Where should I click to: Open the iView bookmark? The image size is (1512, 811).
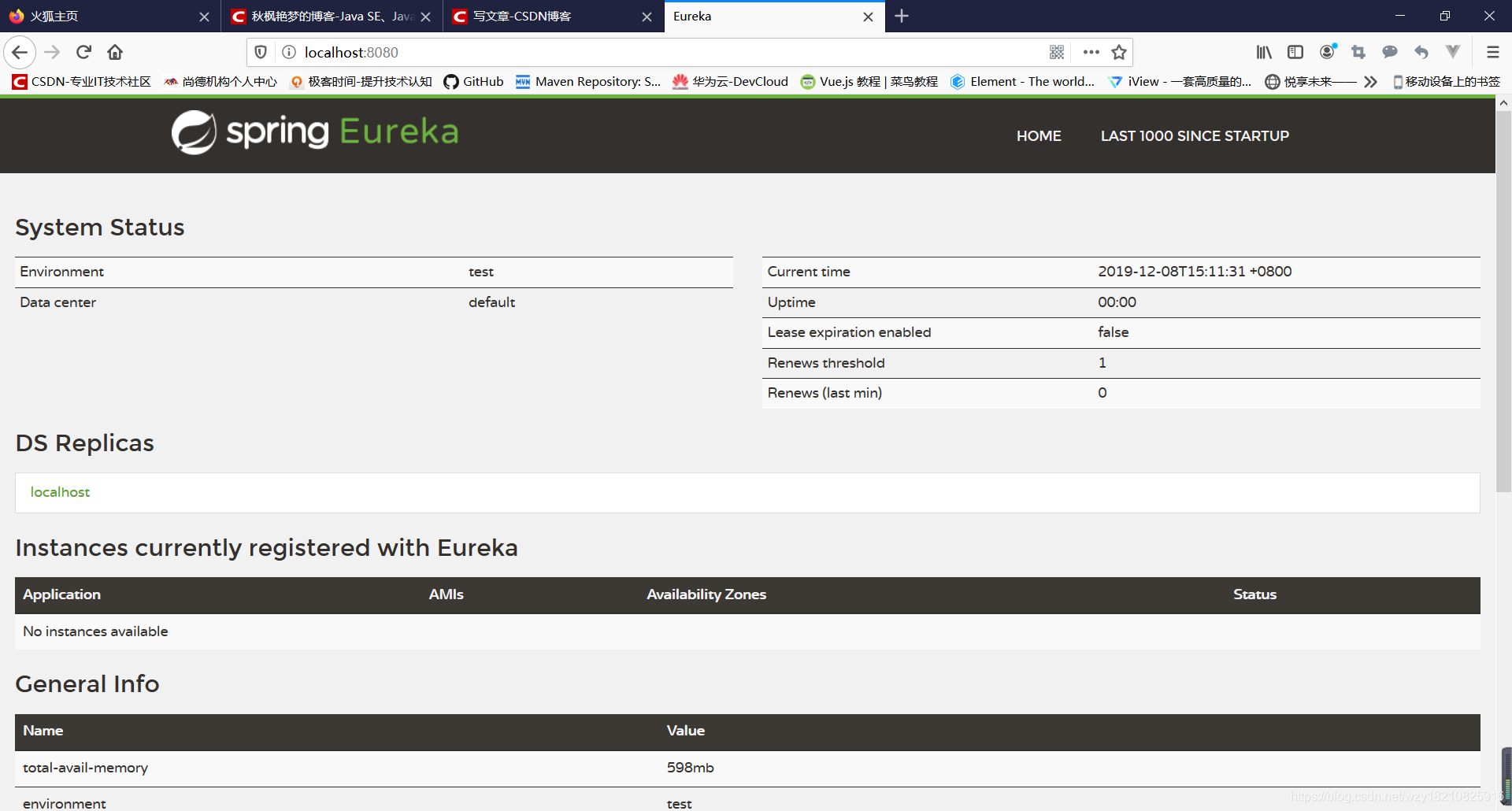pos(1179,81)
